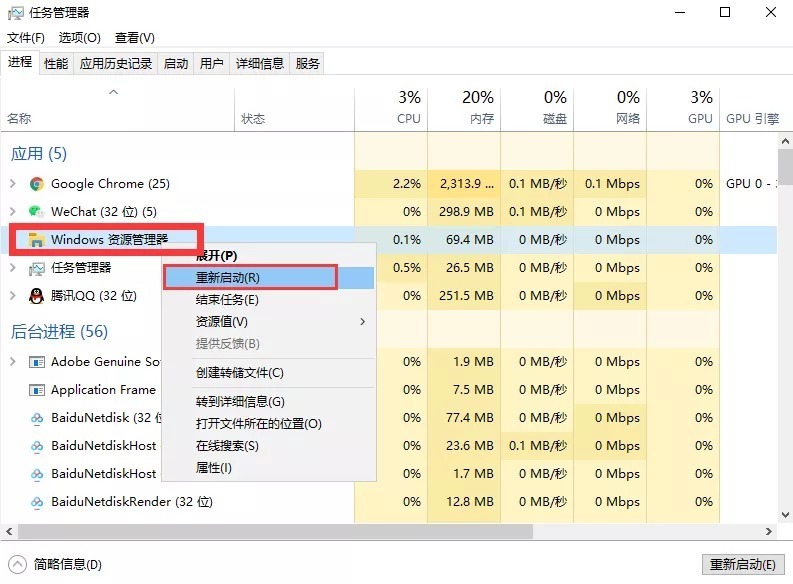Switch to the 应用历史记录 tab

click(116, 64)
